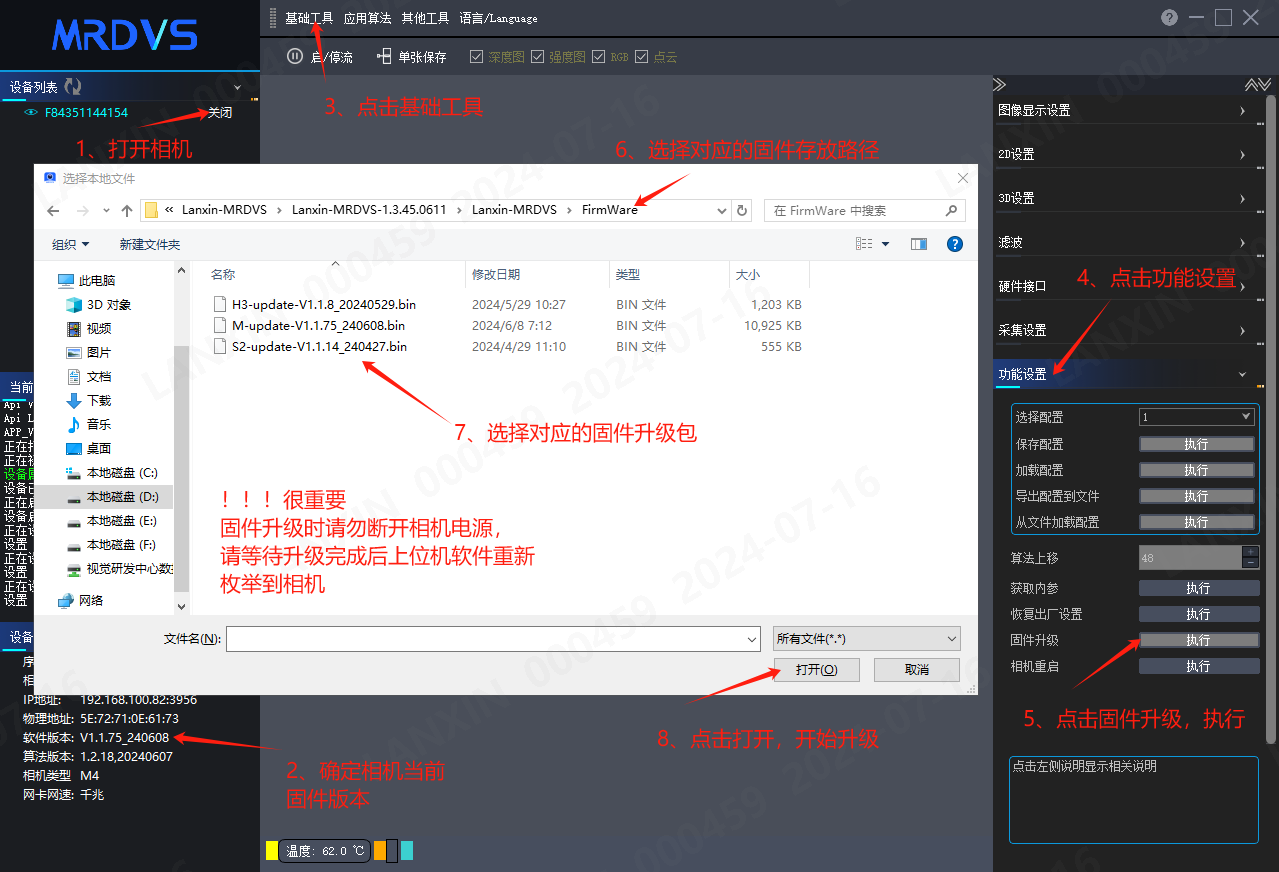Expand the 3D设置 section
Image resolution: width=1279 pixels, height=872 pixels.
[x=1123, y=199]
